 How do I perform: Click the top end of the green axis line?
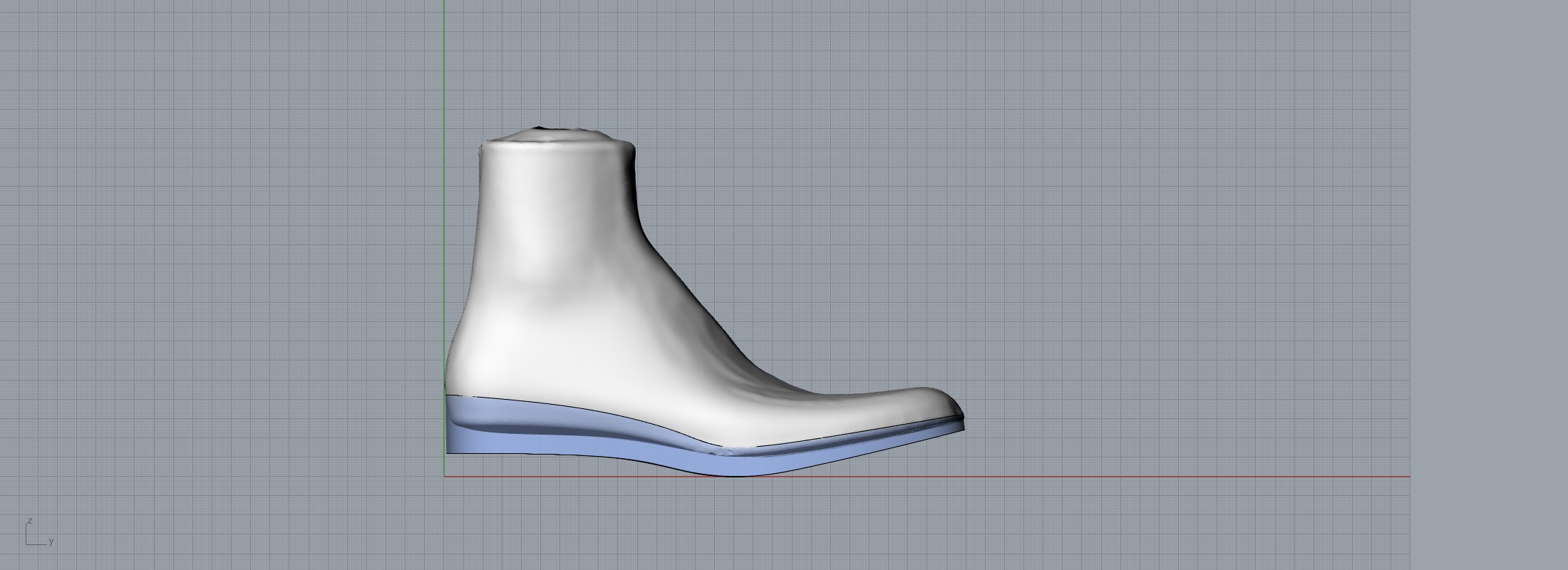click(x=445, y=3)
